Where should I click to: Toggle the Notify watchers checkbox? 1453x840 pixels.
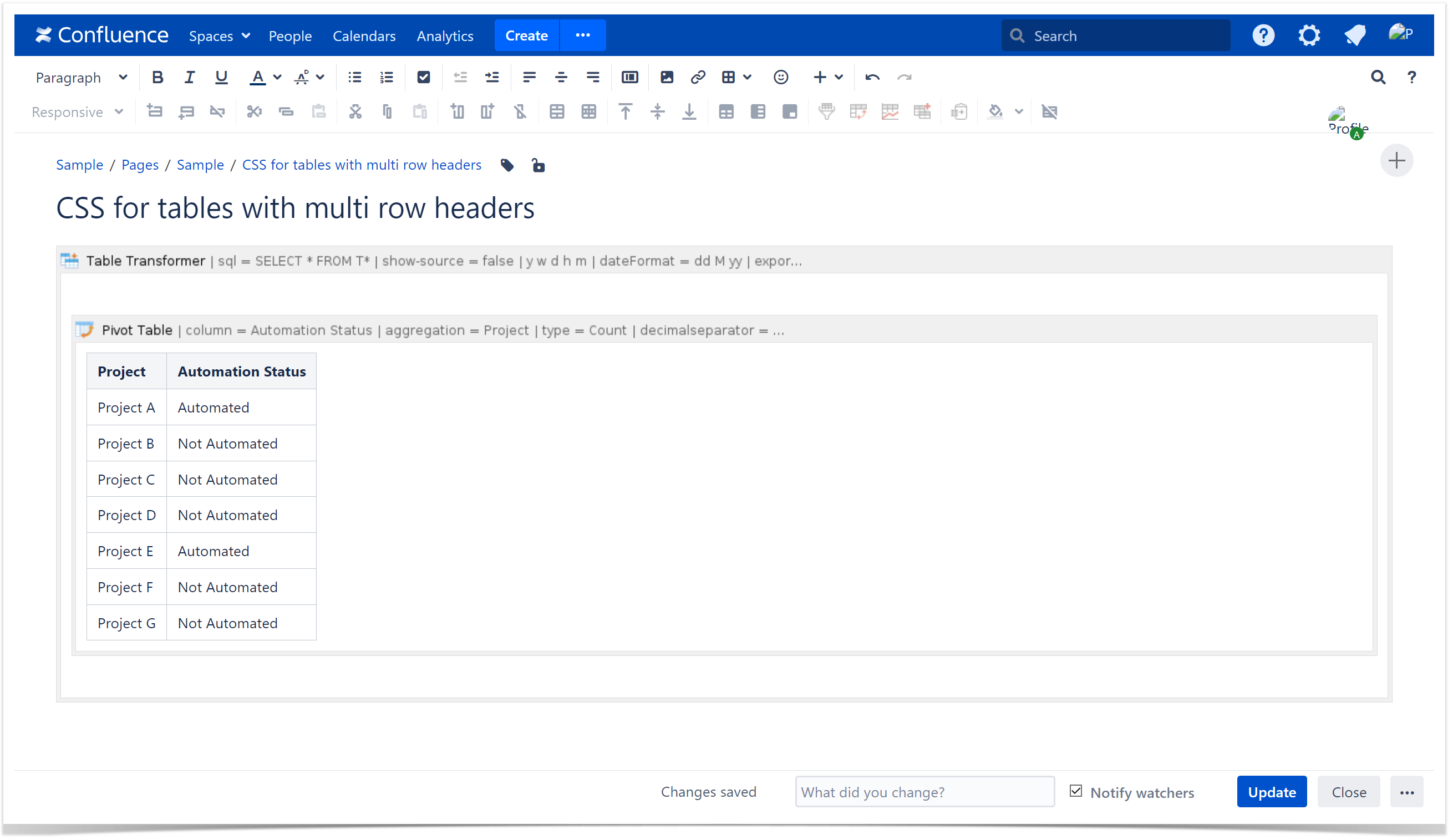[1075, 791]
